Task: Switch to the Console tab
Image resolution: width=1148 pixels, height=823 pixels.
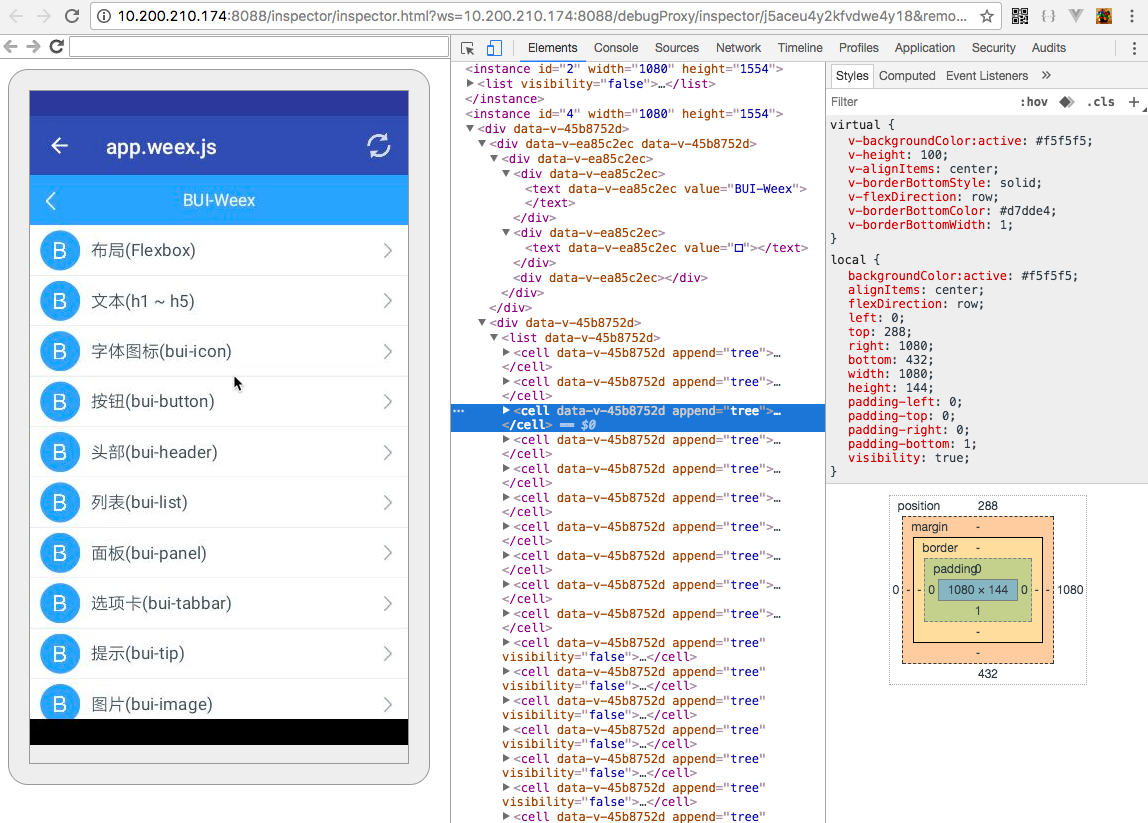Action: pyautogui.click(x=616, y=48)
